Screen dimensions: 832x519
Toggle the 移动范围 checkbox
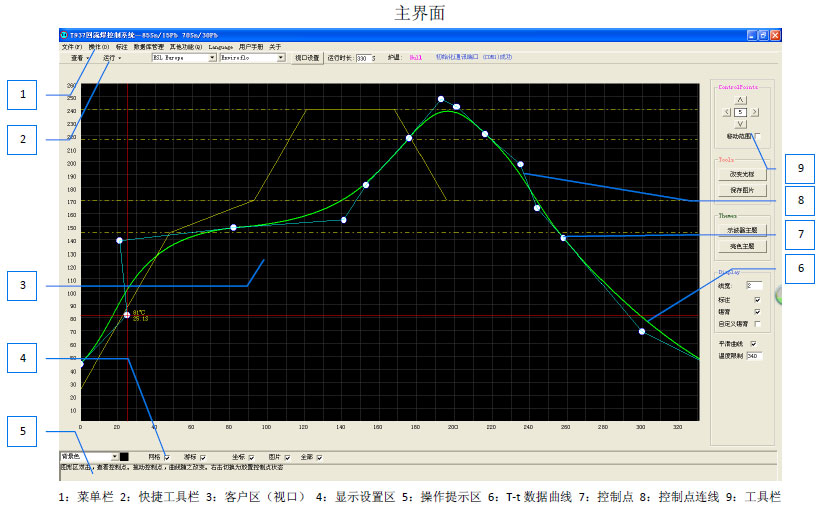pyautogui.click(x=758, y=136)
